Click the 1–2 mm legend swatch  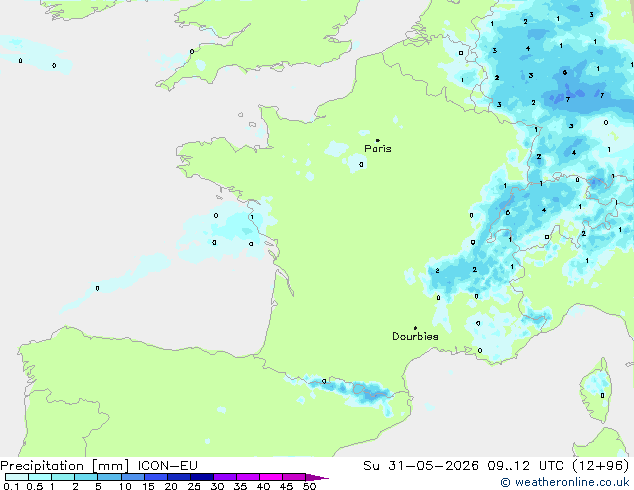click(x=63, y=477)
